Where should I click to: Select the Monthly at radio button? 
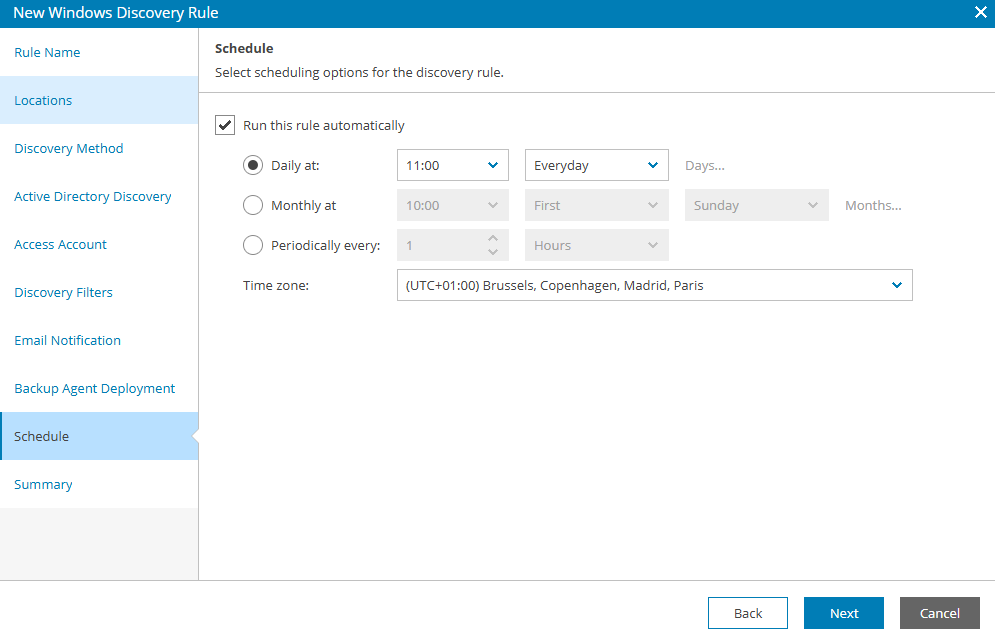pyautogui.click(x=253, y=206)
